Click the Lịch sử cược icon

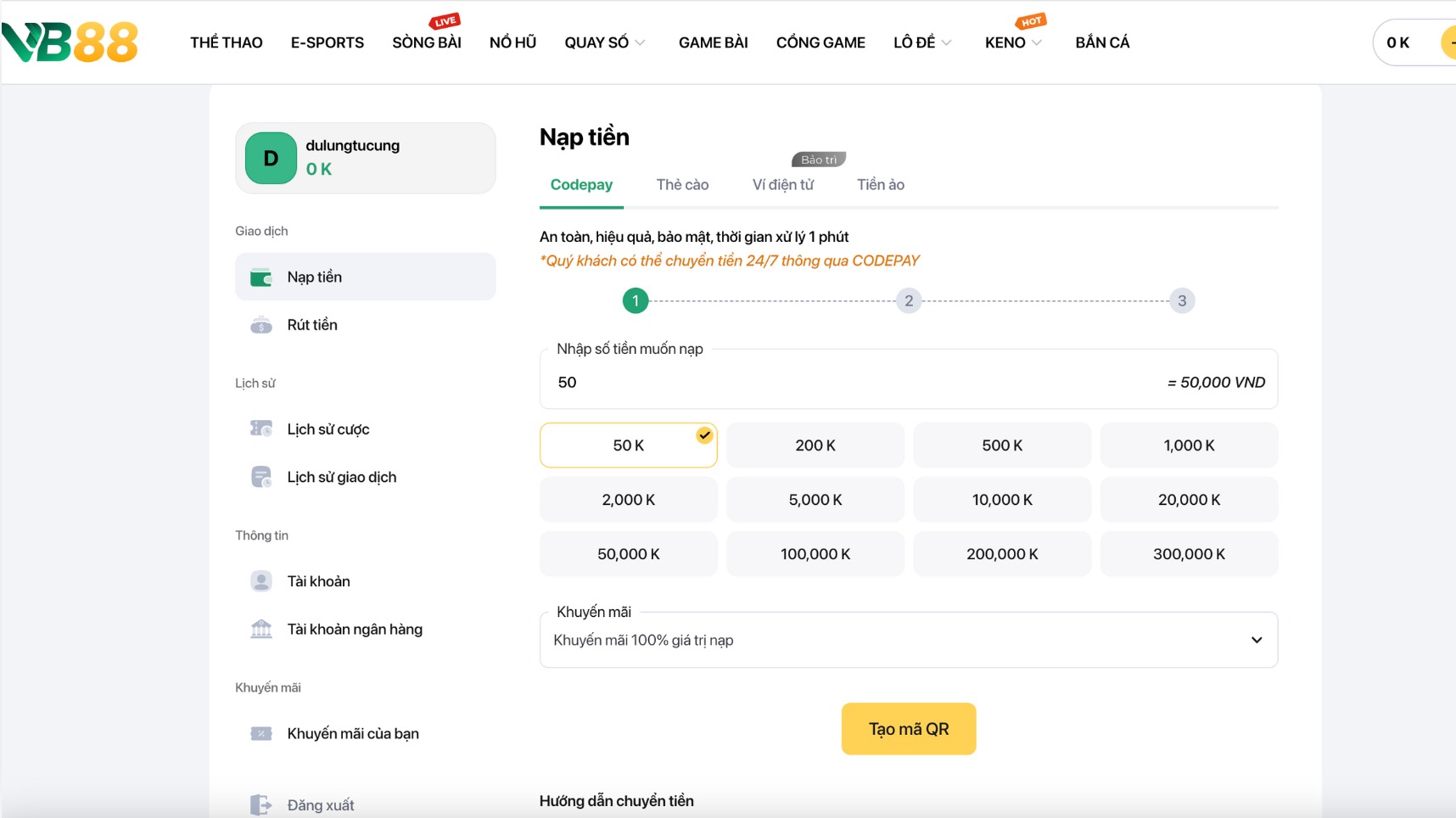261,429
